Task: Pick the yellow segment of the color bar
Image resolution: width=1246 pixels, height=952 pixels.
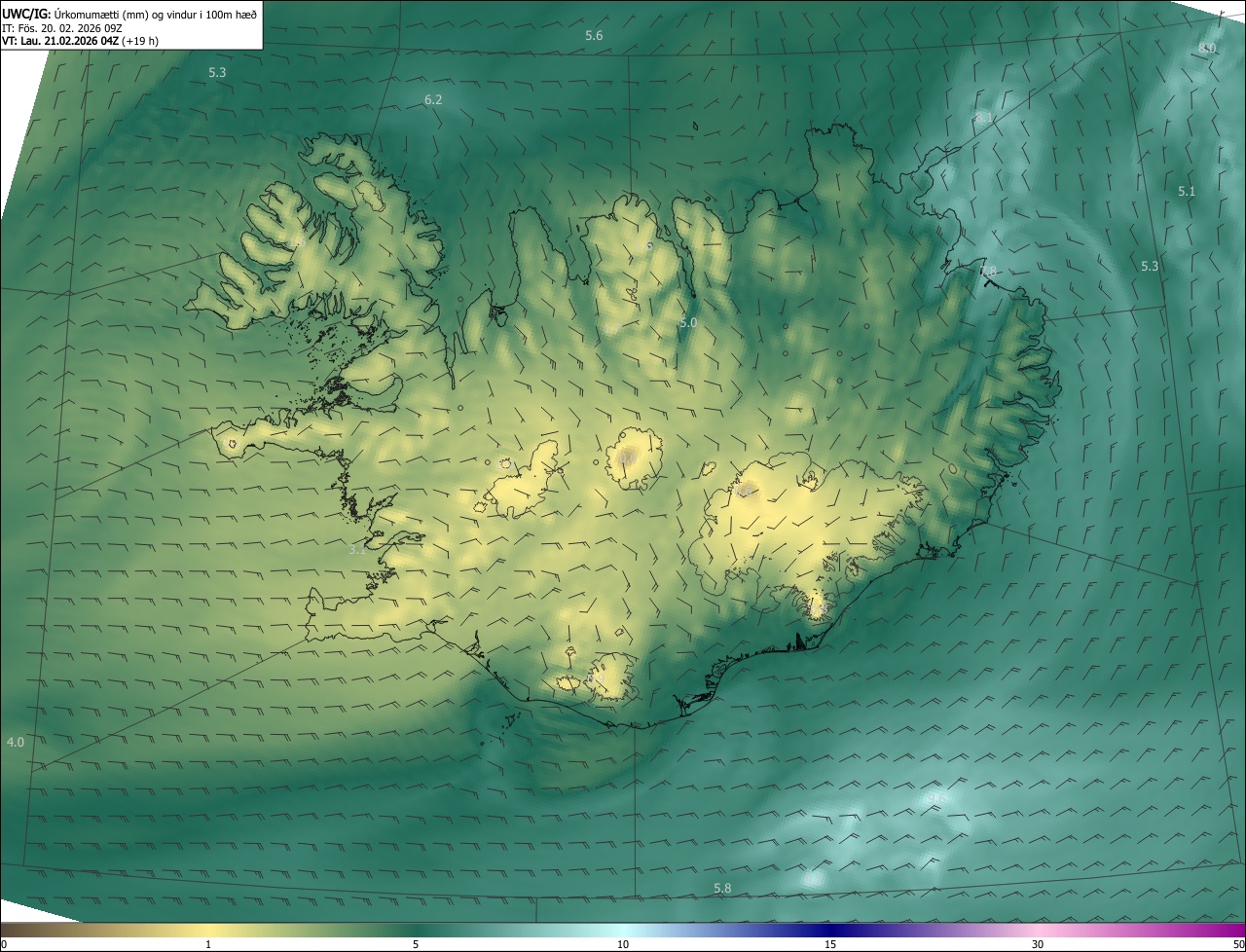Action: (208, 930)
